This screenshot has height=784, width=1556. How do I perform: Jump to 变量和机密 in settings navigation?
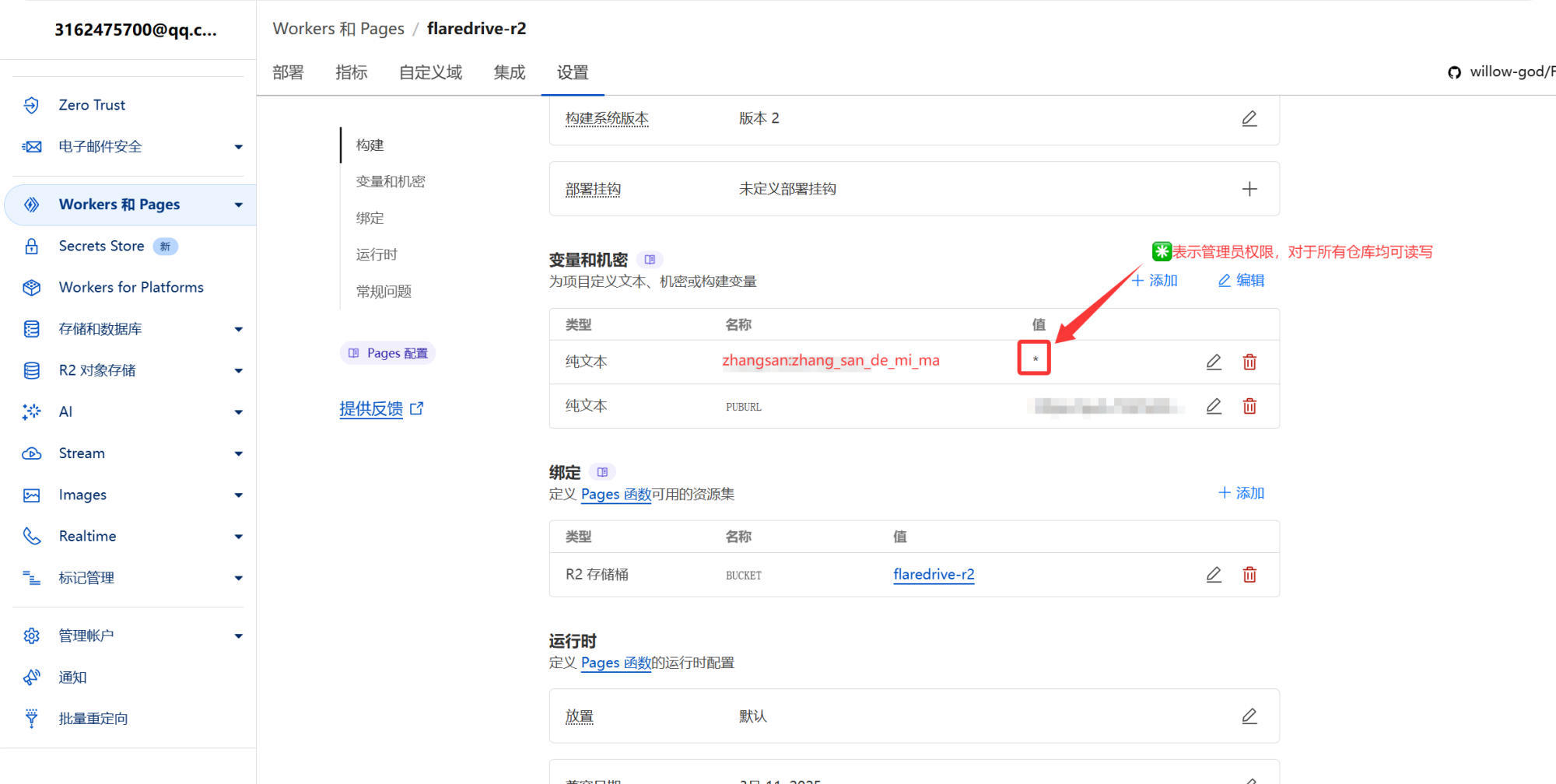tap(391, 181)
